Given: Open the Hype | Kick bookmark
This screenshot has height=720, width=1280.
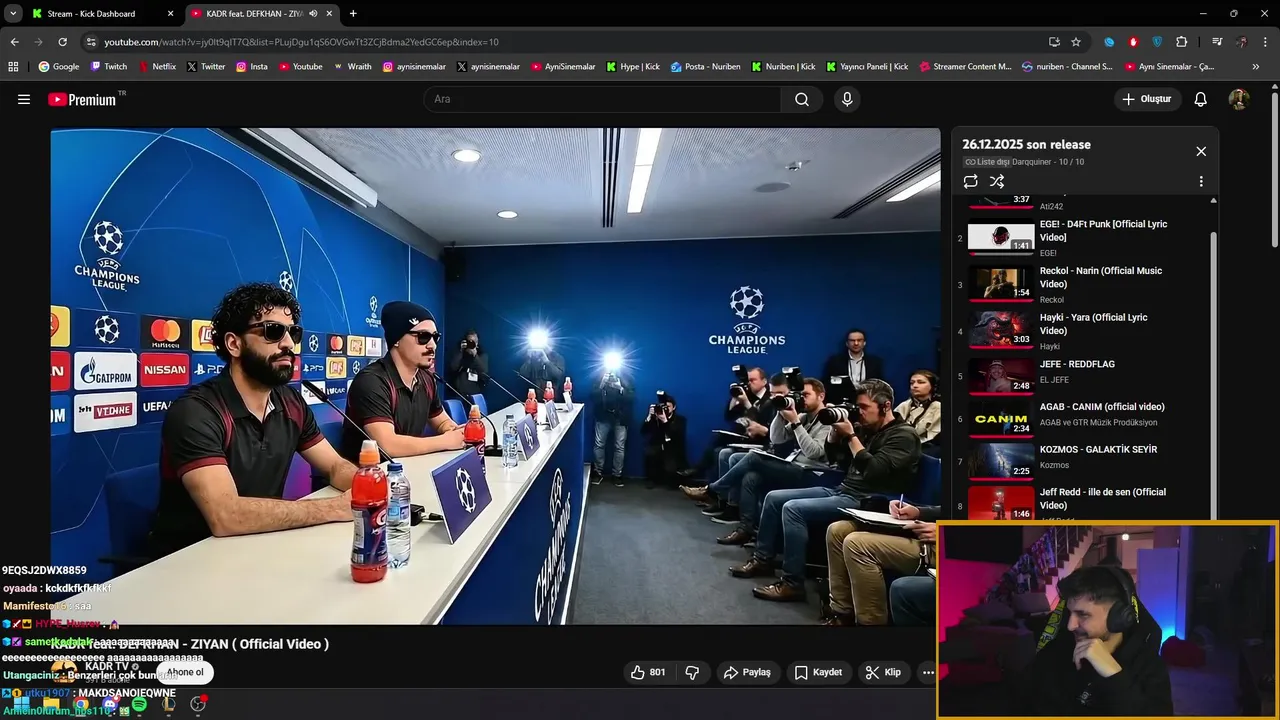Looking at the screenshot, I should pos(633,67).
